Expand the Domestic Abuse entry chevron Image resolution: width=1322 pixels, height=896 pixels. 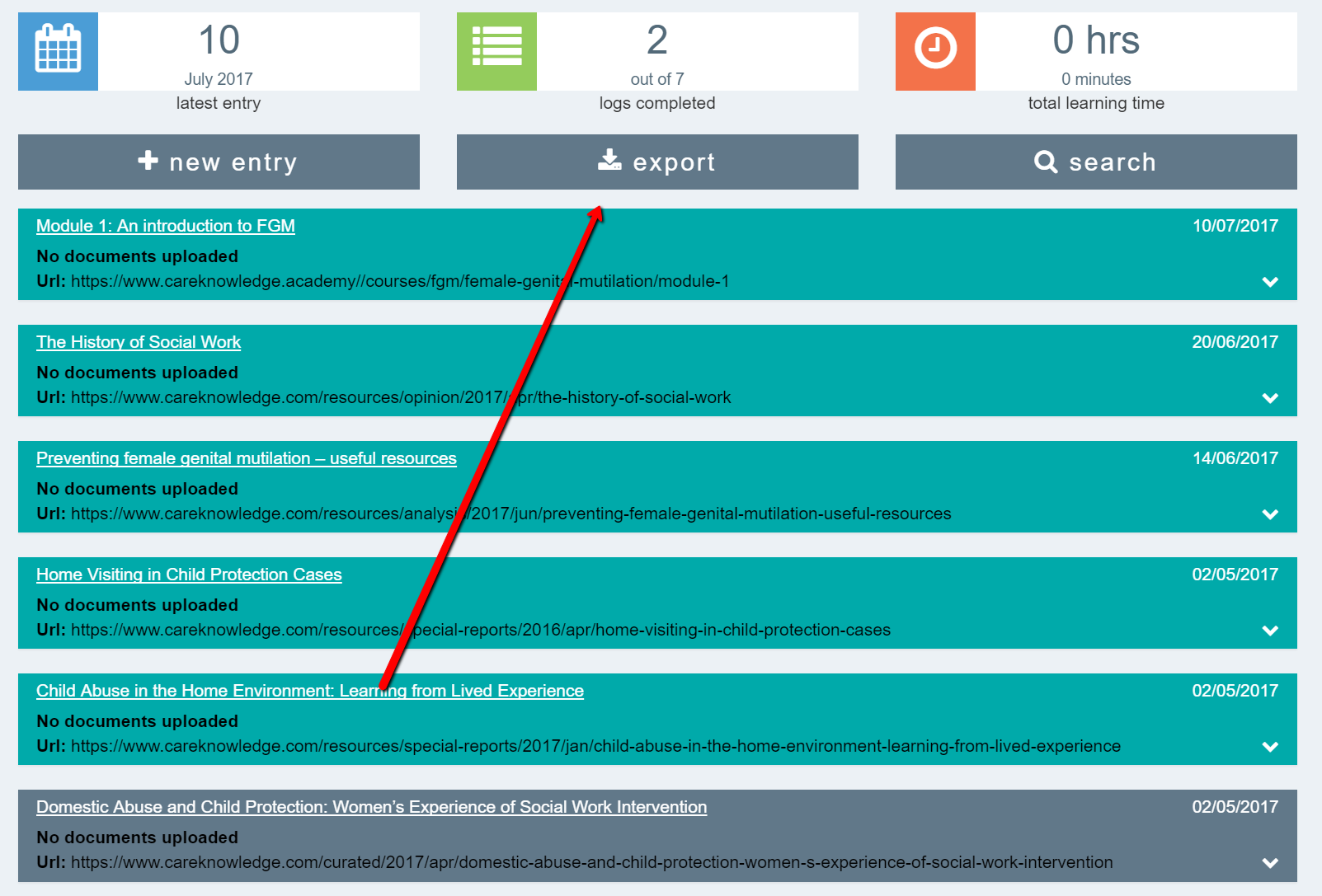(x=1270, y=863)
